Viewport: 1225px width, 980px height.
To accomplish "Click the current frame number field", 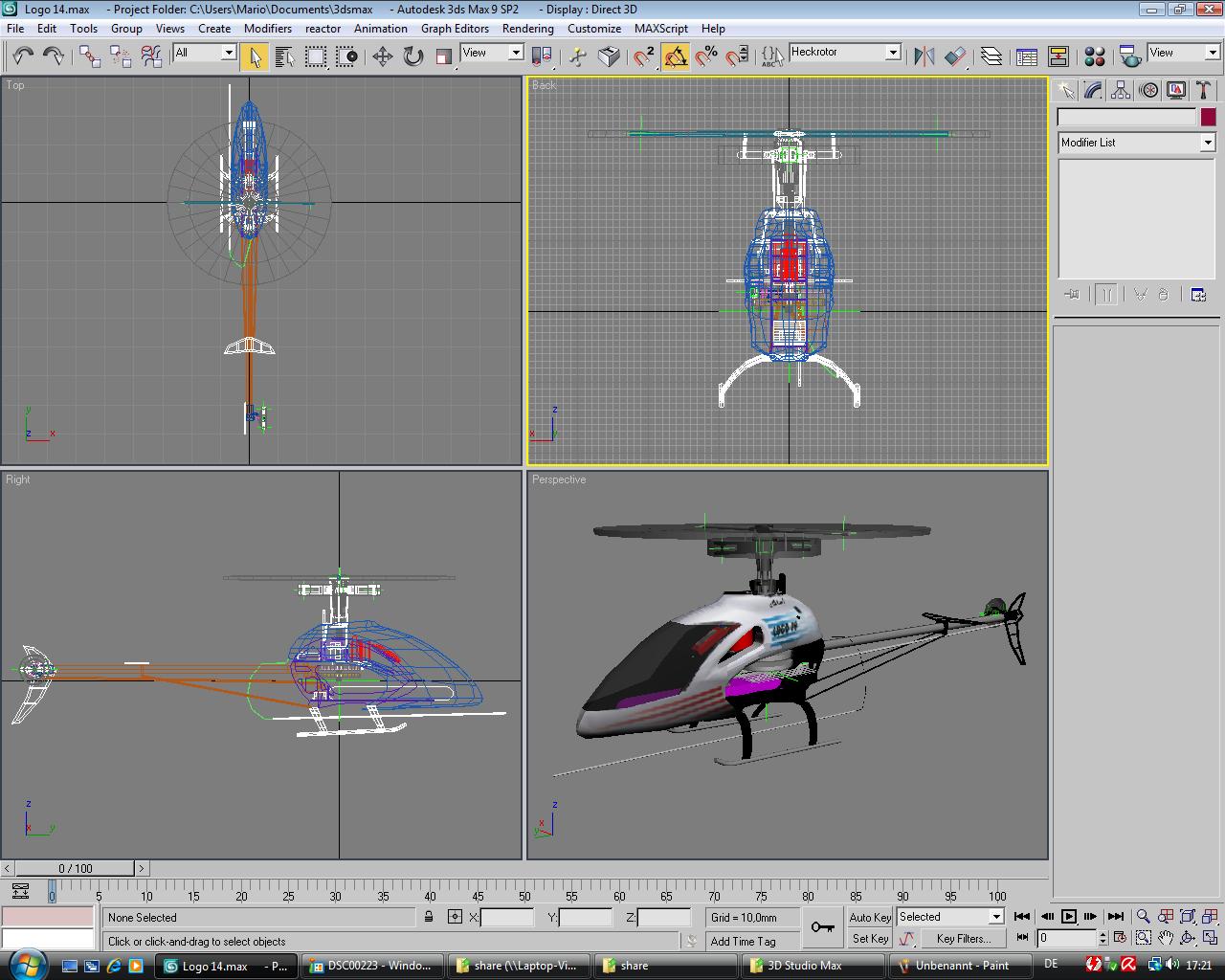I will [x=1066, y=938].
